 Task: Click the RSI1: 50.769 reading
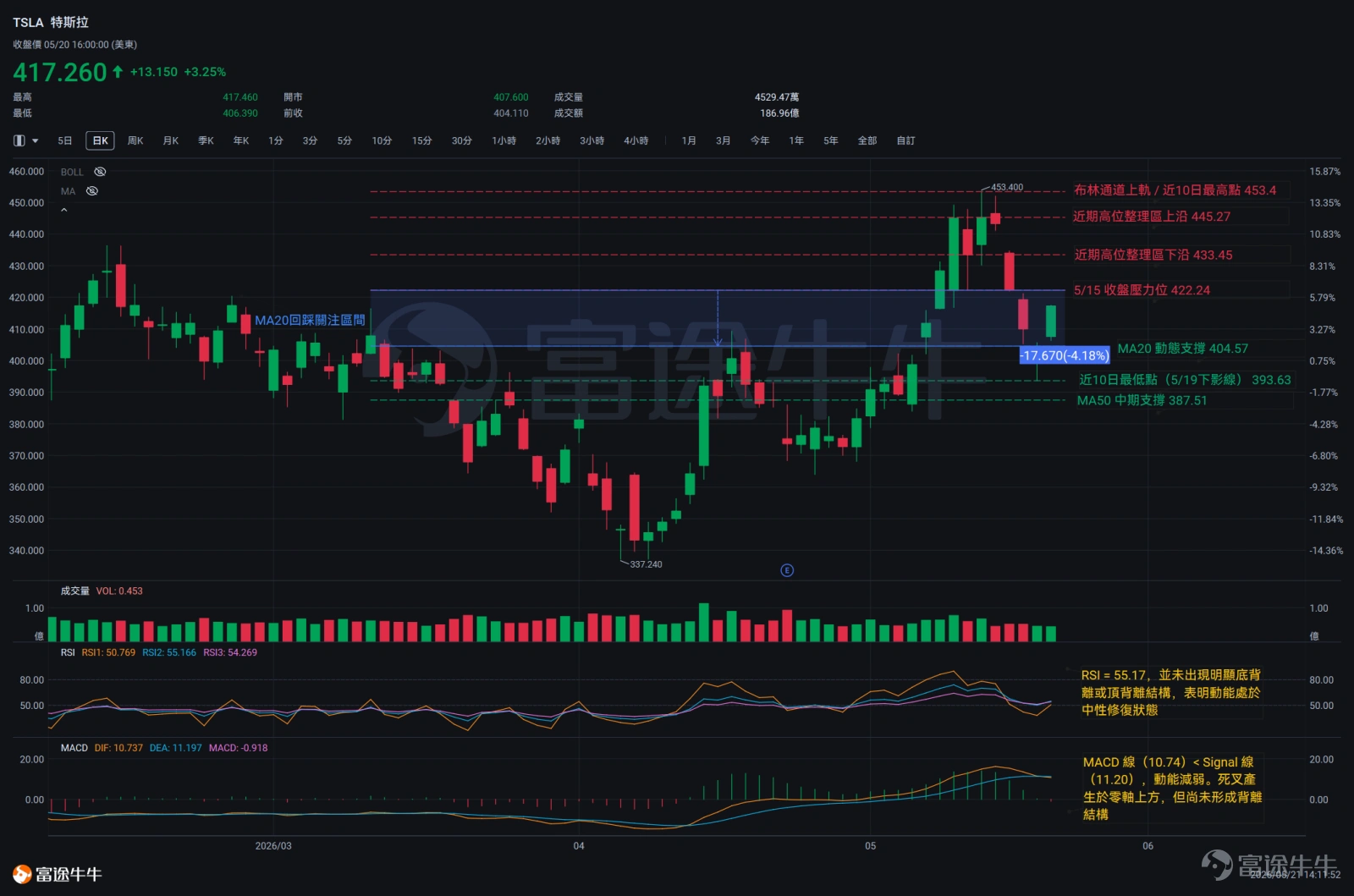click(x=108, y=652)
